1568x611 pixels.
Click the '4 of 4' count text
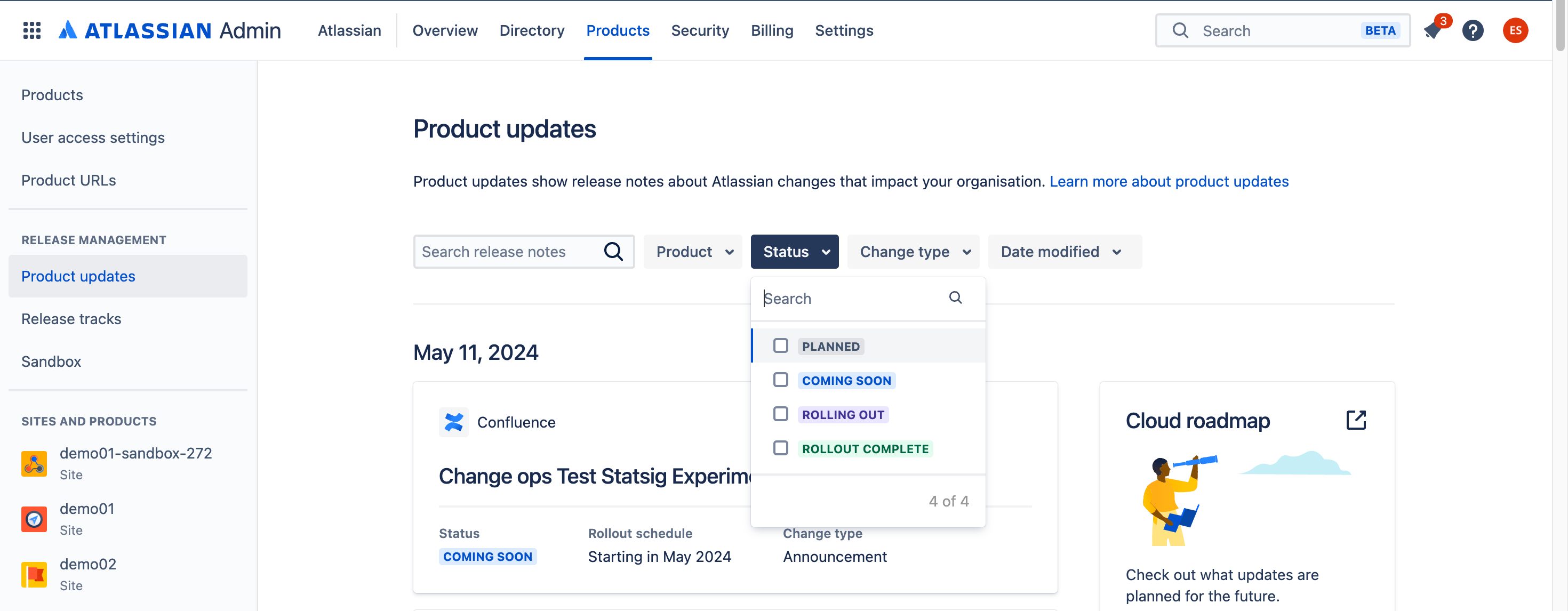(x=948, y=501)
